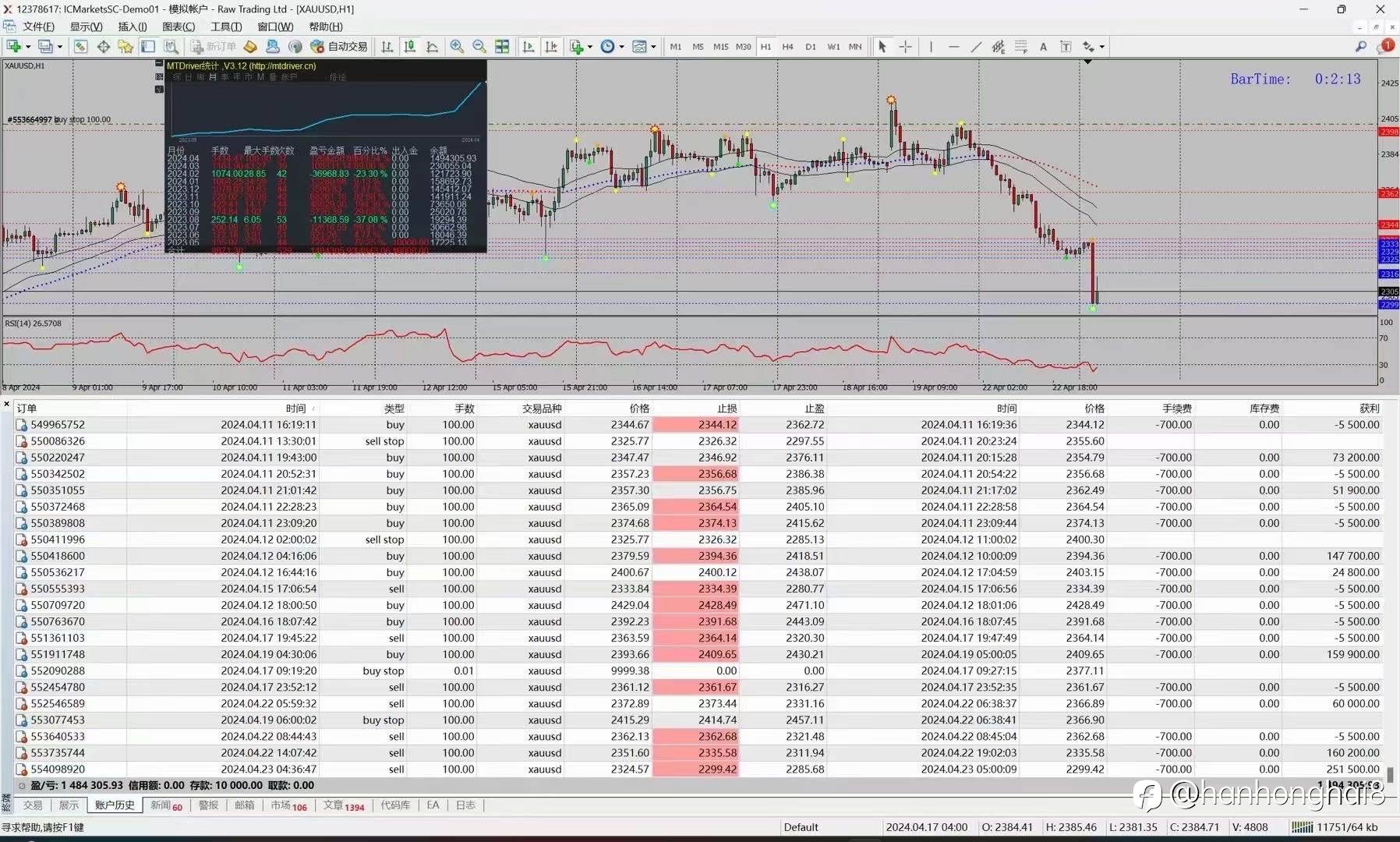Open the Market Watch window icon
The height and width of the screenshot is (842, 1400).
click(x=80, y=47)
